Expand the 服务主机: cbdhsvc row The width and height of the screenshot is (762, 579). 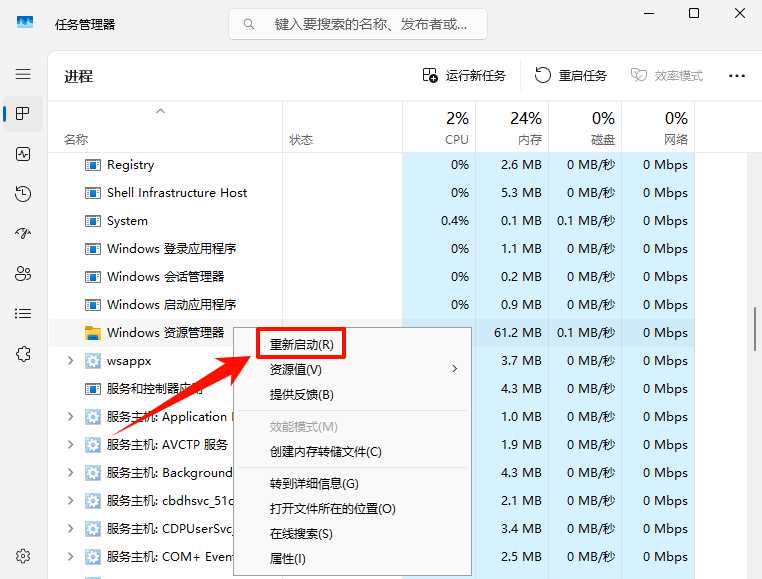click(x=70, y=500)
